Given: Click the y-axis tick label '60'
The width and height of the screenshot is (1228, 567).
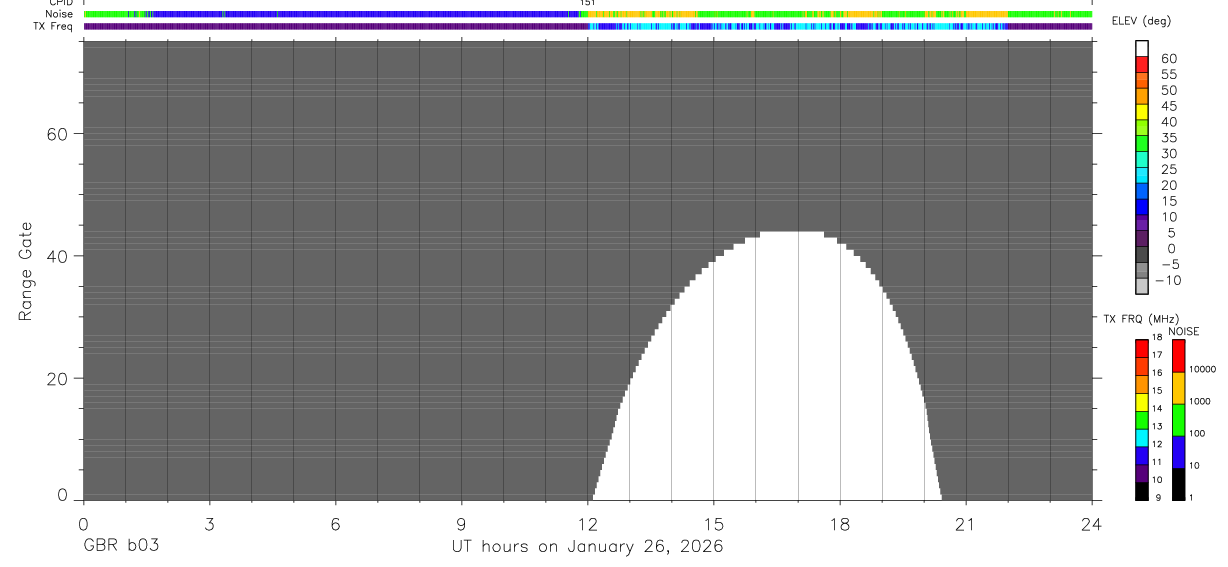Looking at the screenshot, I should [x=58, y=134].
